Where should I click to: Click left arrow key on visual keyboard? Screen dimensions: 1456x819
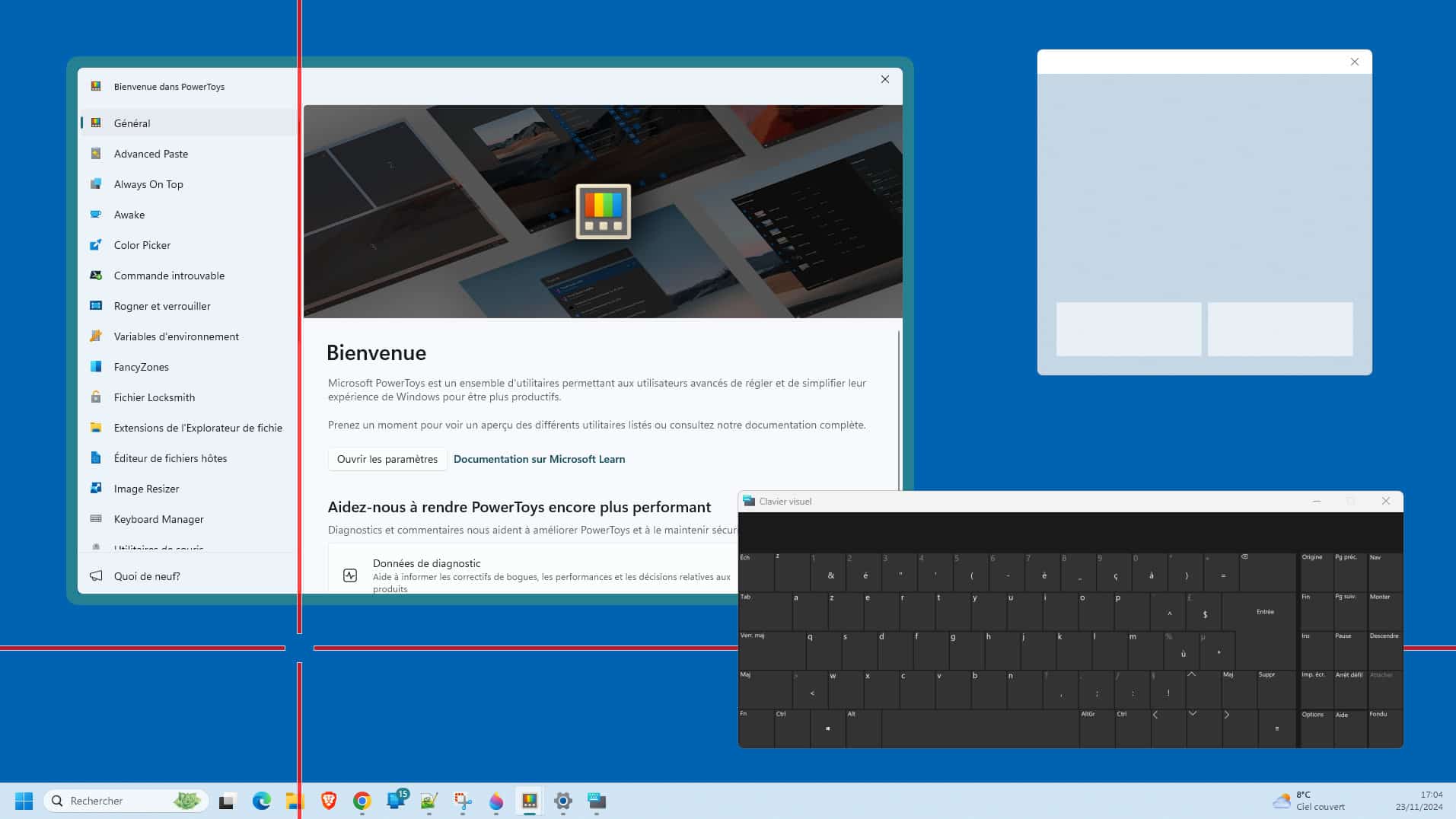(1168, 728)
